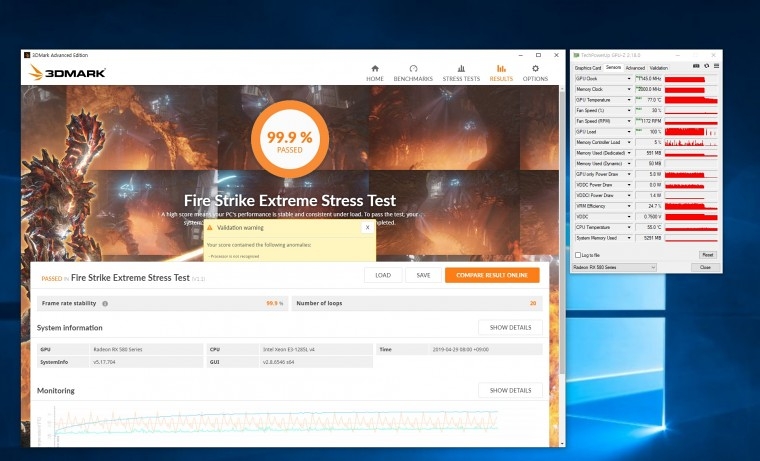760x461 pixels.
Task: Click the Number of loops value 20
Action: tap(533, 303)
